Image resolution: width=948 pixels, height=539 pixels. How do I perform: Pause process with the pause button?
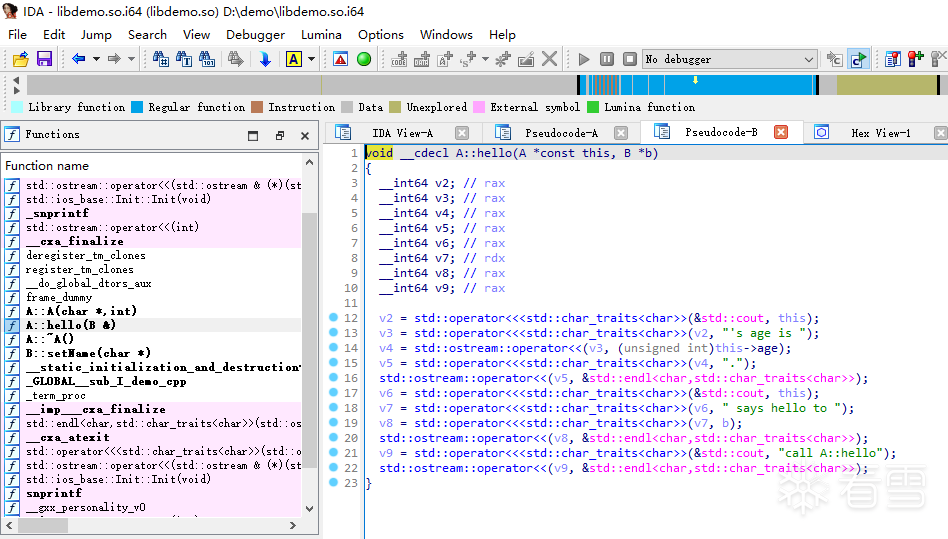[606, 59]
